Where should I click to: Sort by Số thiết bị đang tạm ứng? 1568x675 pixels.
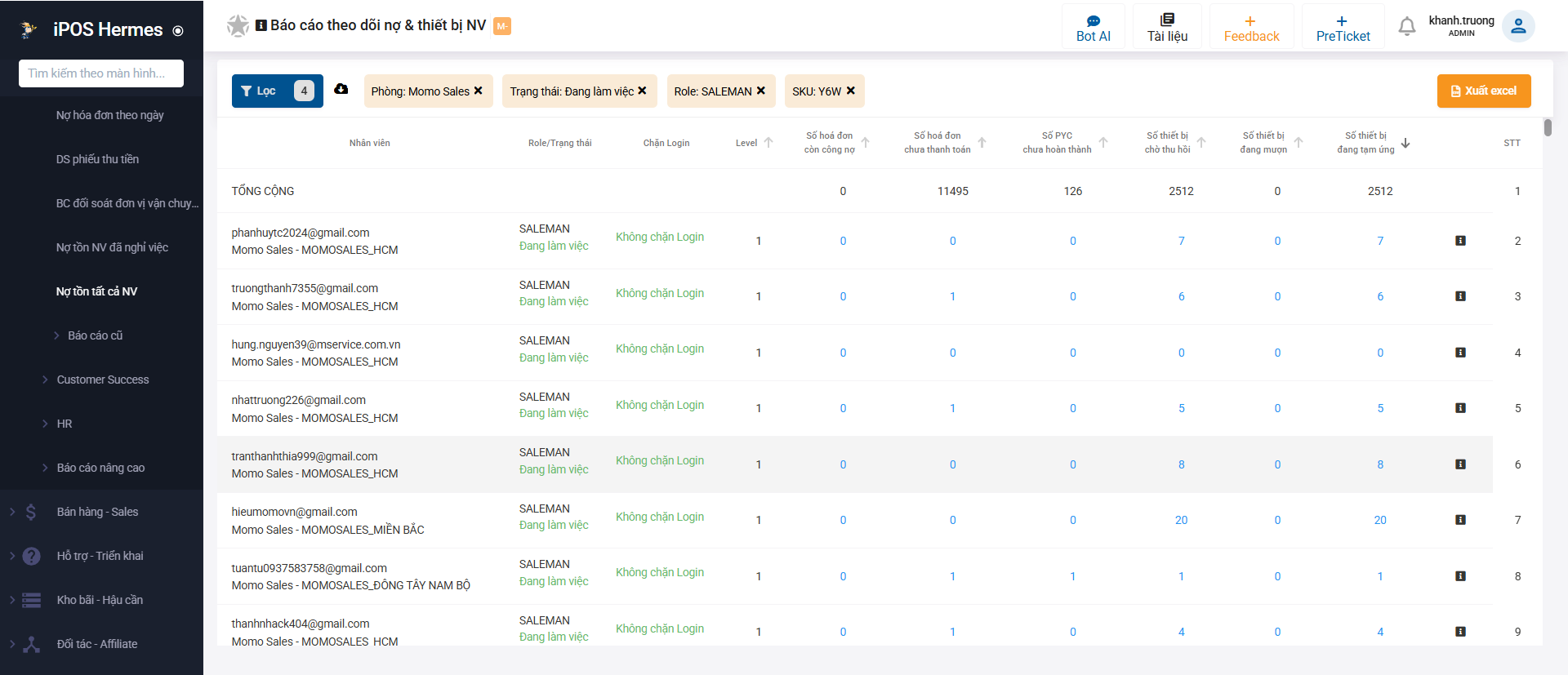[x=1405, y=143]
